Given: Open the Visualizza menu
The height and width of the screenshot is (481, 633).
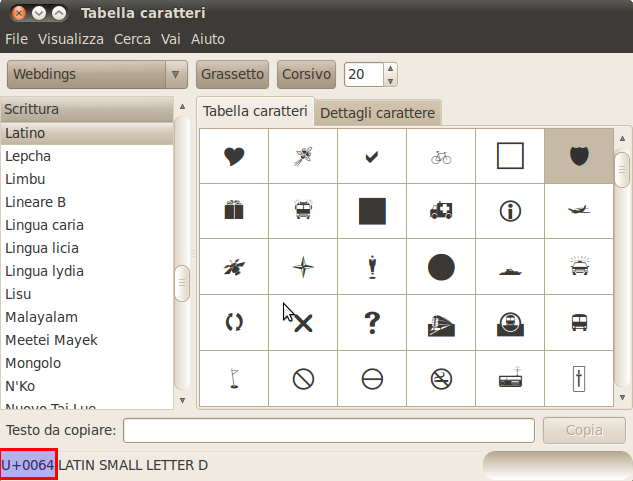Looking at the screenshot, I should click(x=71, y=39).
